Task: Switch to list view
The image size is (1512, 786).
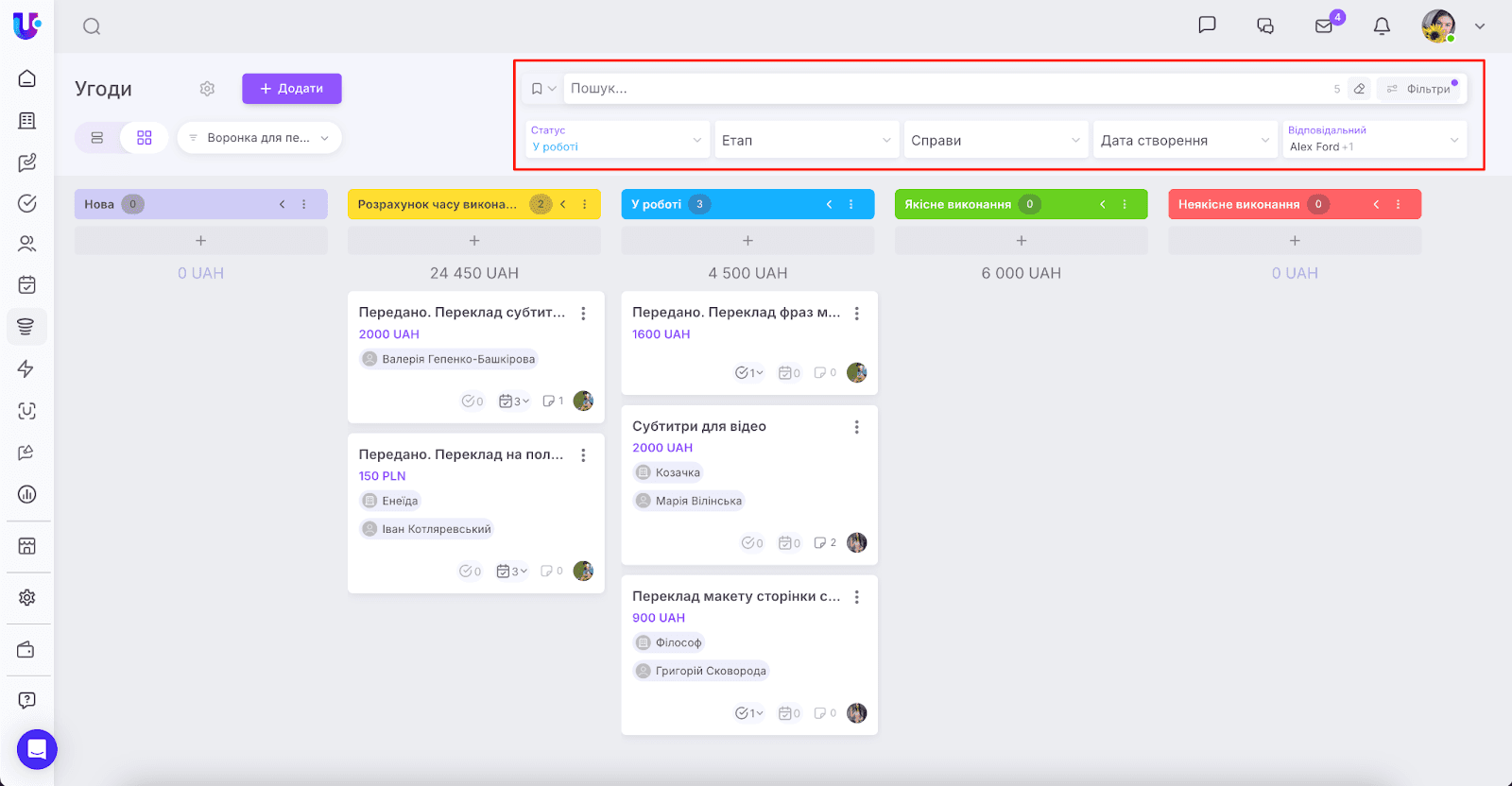Action: coord(97,138)
